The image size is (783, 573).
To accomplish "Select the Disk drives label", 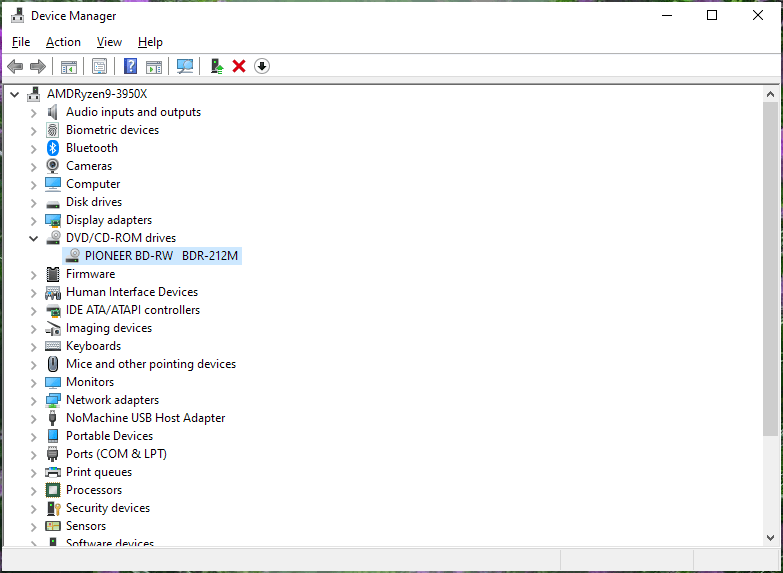I will coord(94,202).
